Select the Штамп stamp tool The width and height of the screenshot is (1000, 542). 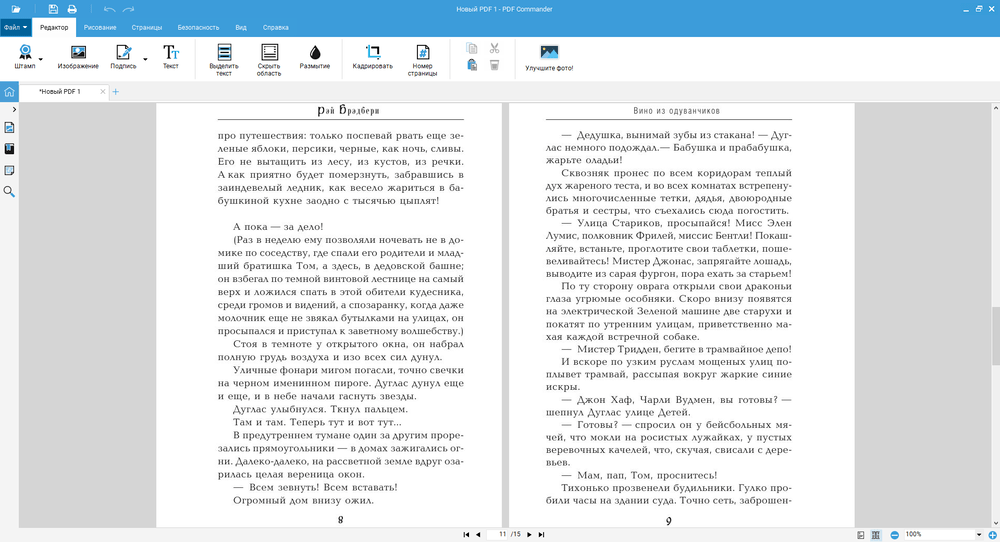[25, 57]
